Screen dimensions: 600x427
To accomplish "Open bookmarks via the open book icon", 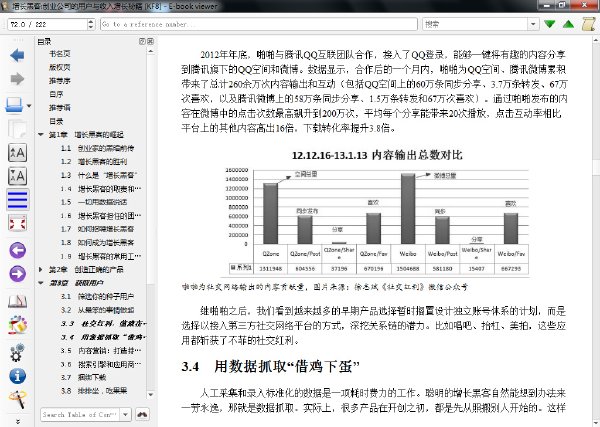I will coord(17,302).
